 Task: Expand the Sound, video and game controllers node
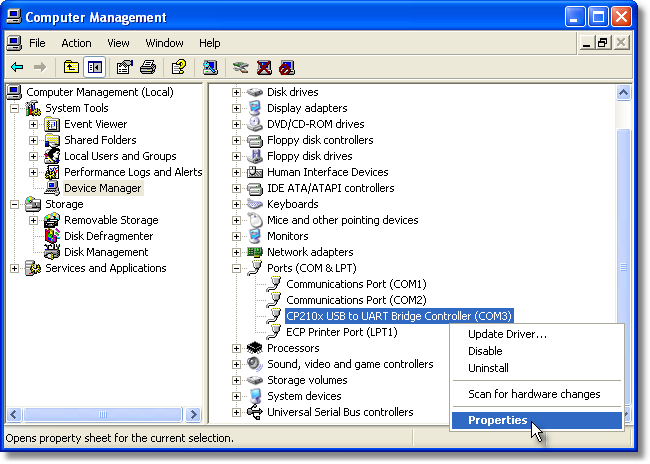coord(236,364)
